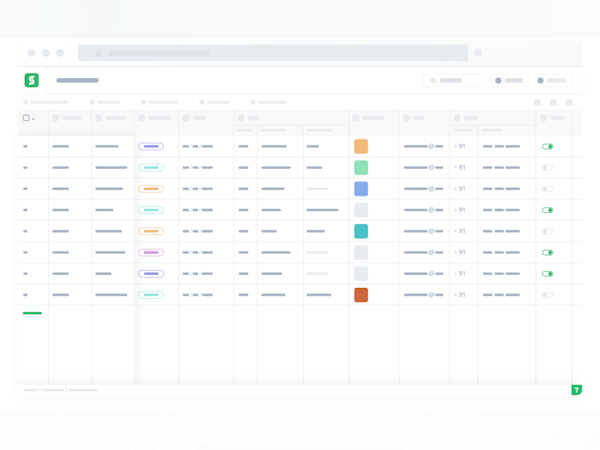Viewport: 600px width, 450px height.
Task: Click the "@" email cell in the teal swatch row
Action: 424,232
